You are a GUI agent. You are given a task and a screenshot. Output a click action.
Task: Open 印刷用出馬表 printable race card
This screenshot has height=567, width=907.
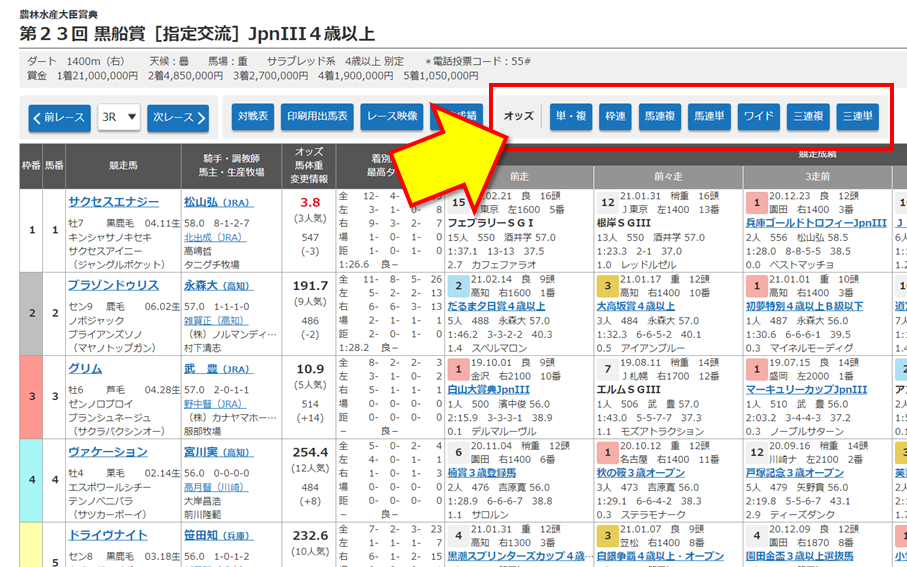[315, 117]
